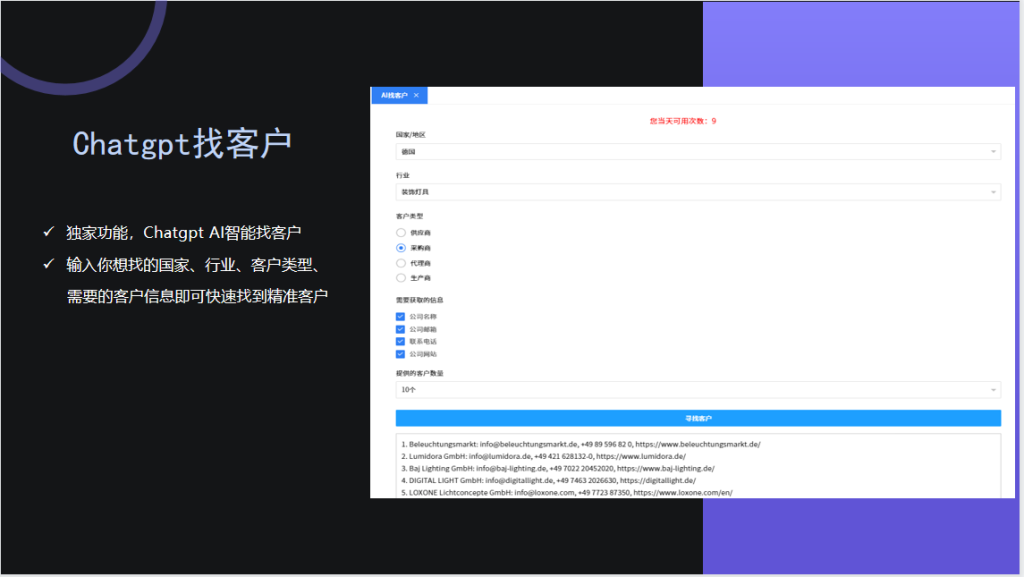Click the blue 寻找客户 button
1024x577 pixels.
[x=698, y=418]
